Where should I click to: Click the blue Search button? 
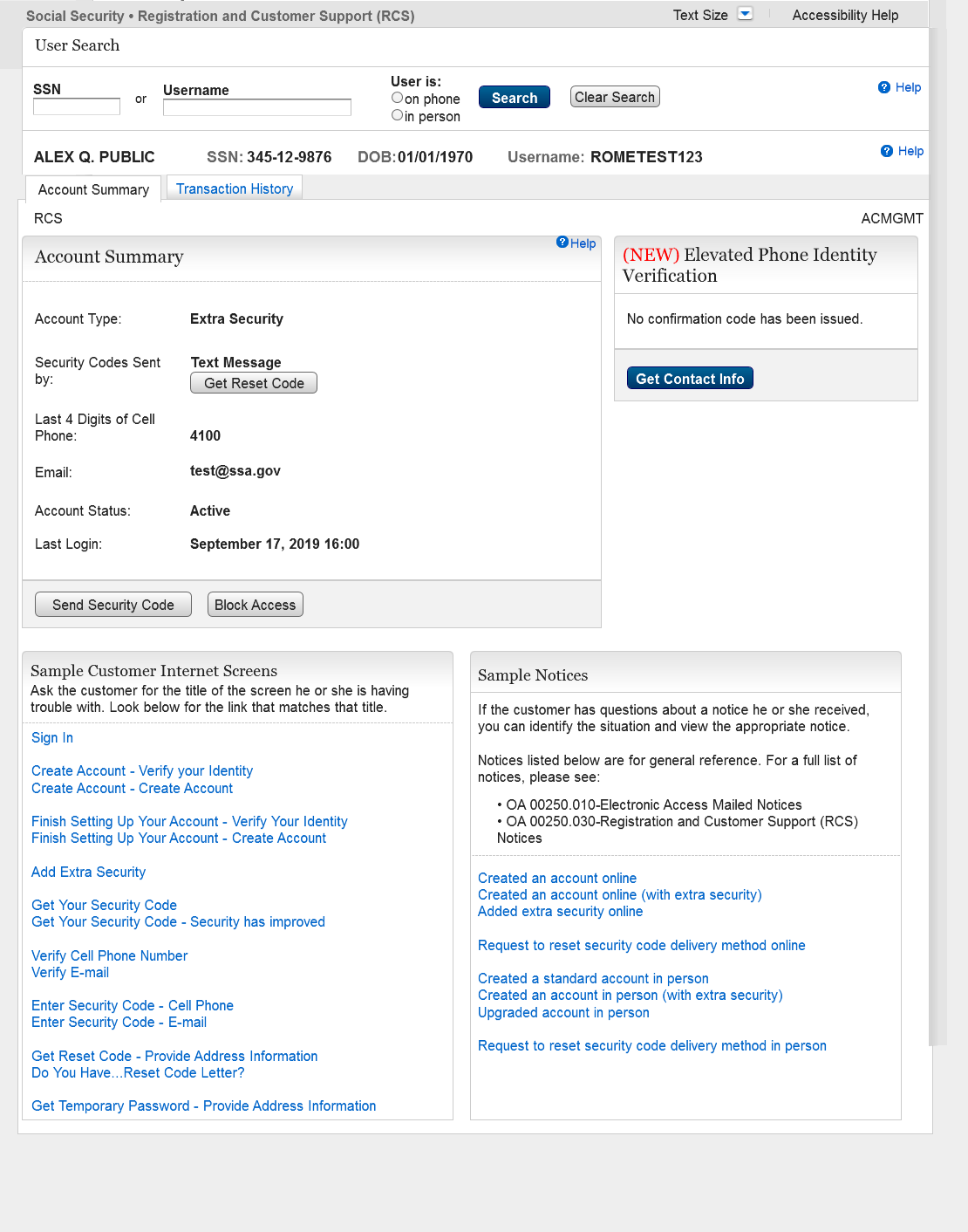[x=515, y=98]
